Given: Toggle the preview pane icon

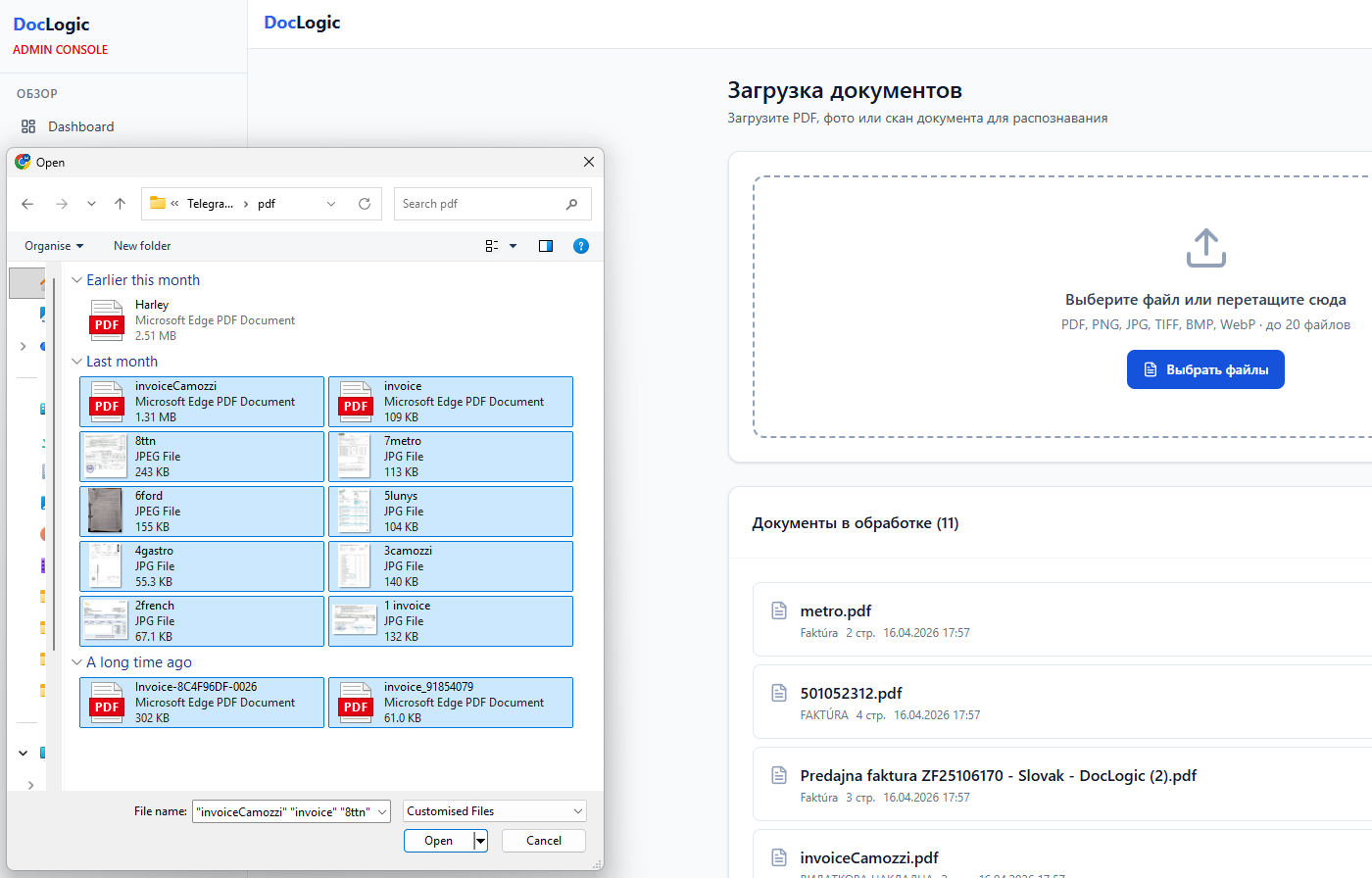Looking at the screenshot, I should [x=546, y=246].
